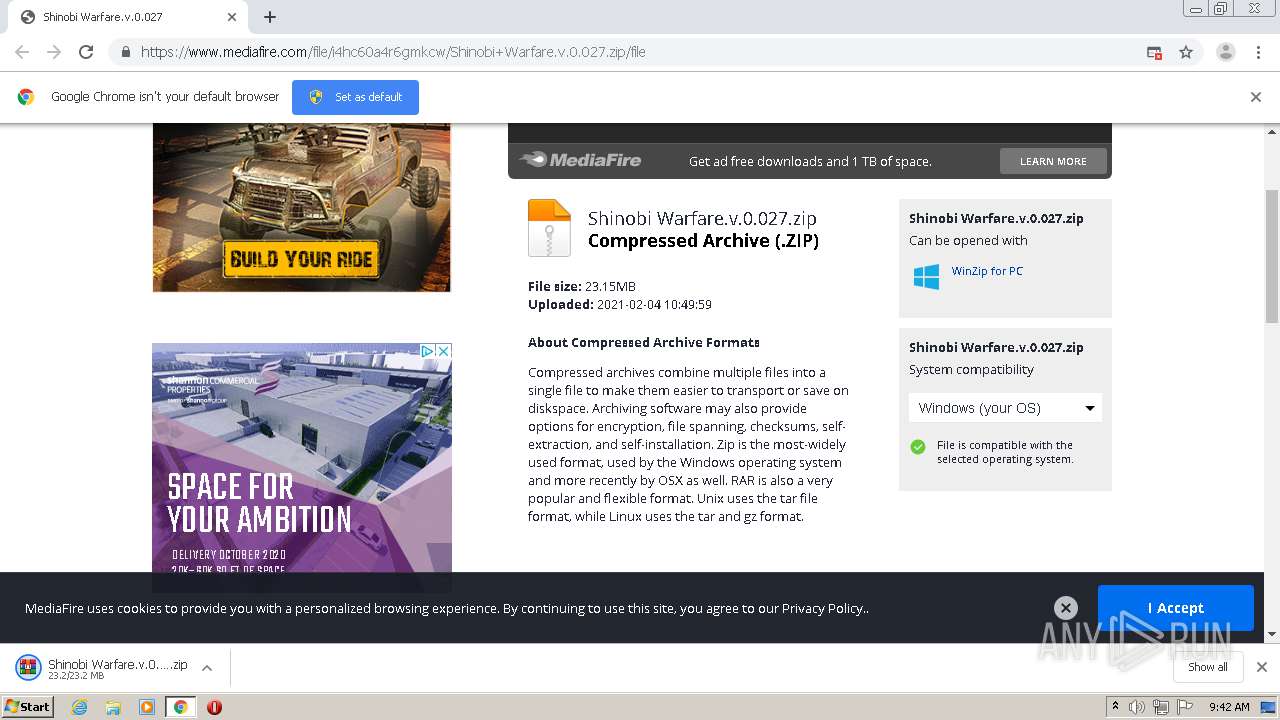
Task: Click the Windows logo beside WinZip
Action: point(927,277)
